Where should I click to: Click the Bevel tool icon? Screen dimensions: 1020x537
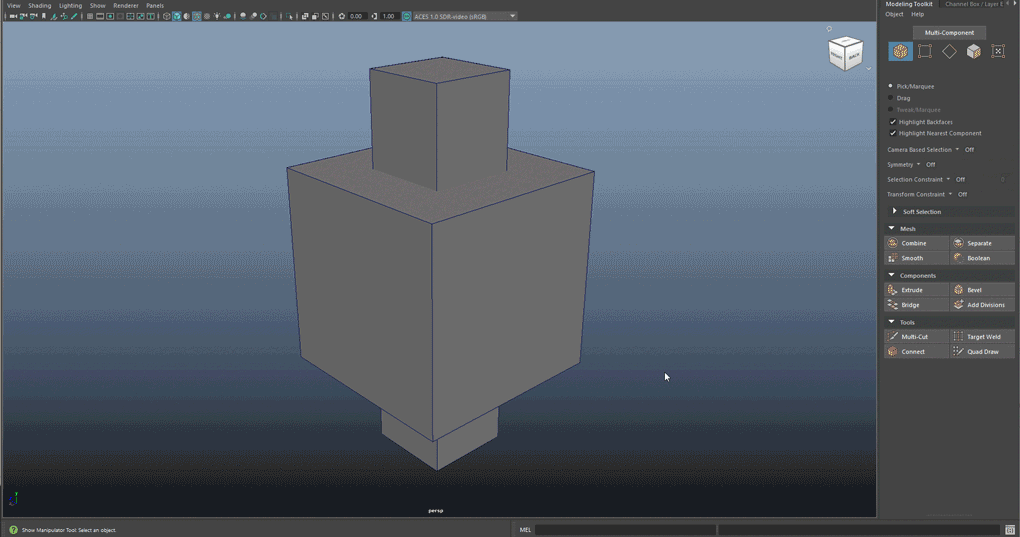click(x=958, y=290)
